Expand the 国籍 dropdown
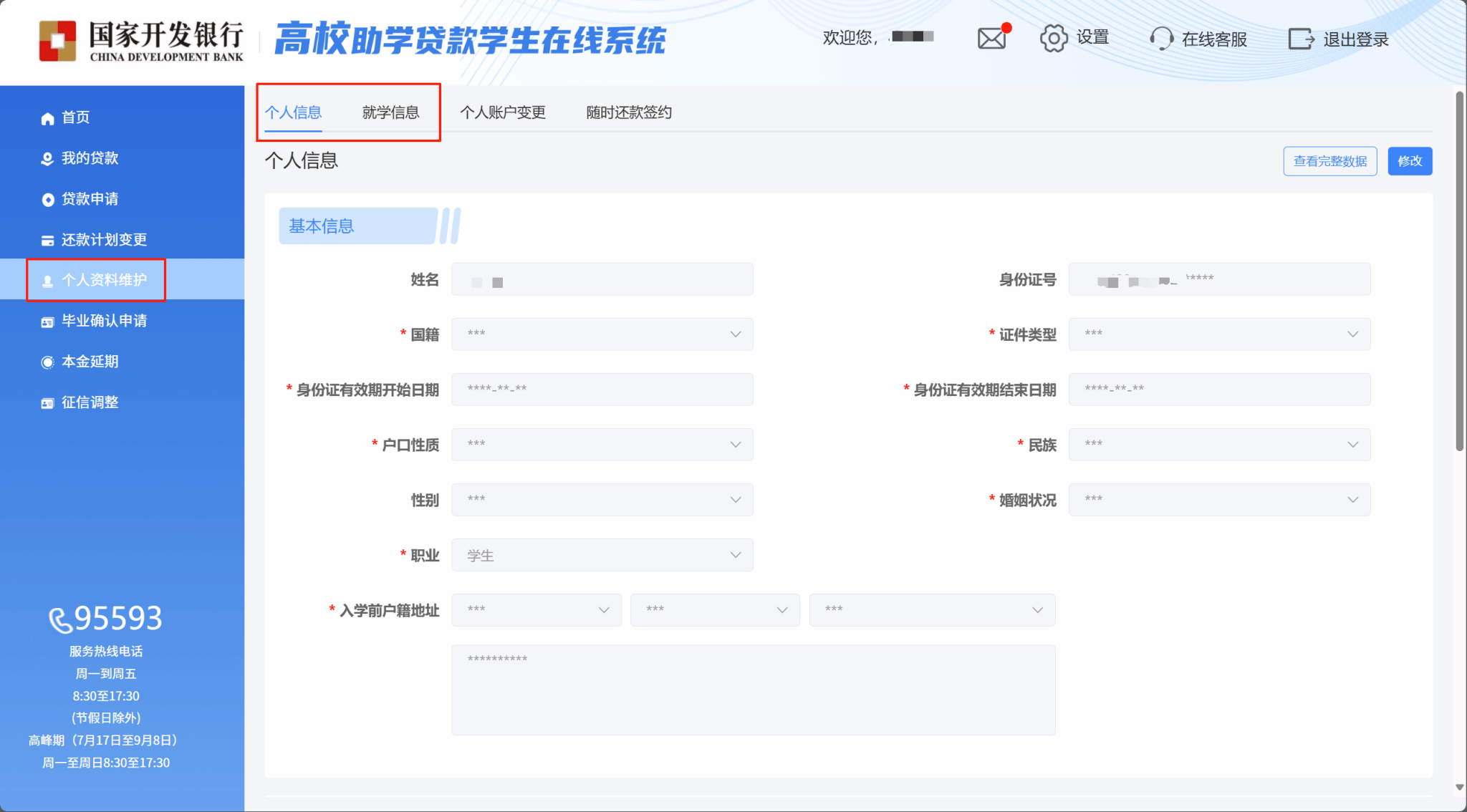This screenshot has width=1467, height=812. click(x=602, y=334)
